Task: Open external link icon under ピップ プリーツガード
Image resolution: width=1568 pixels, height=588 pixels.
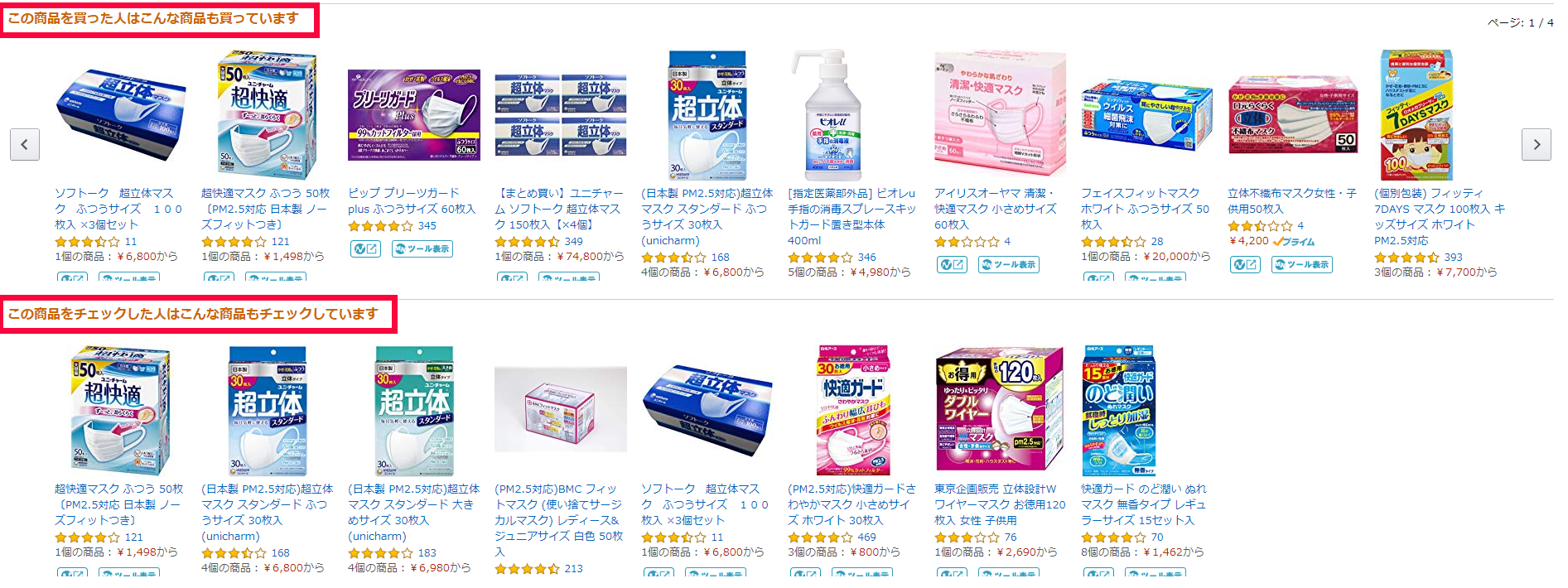Action: pyautogui.click(x=364, y=248)
